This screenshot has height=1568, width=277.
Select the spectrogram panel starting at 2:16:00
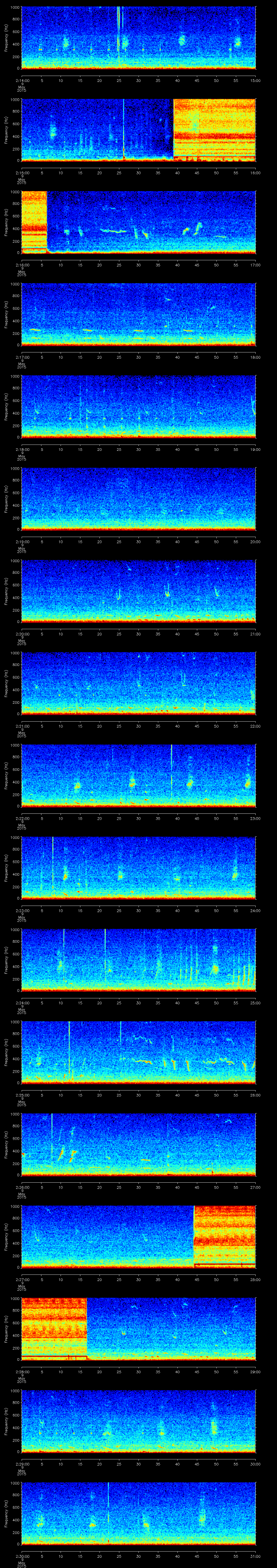tap(138, 222)
